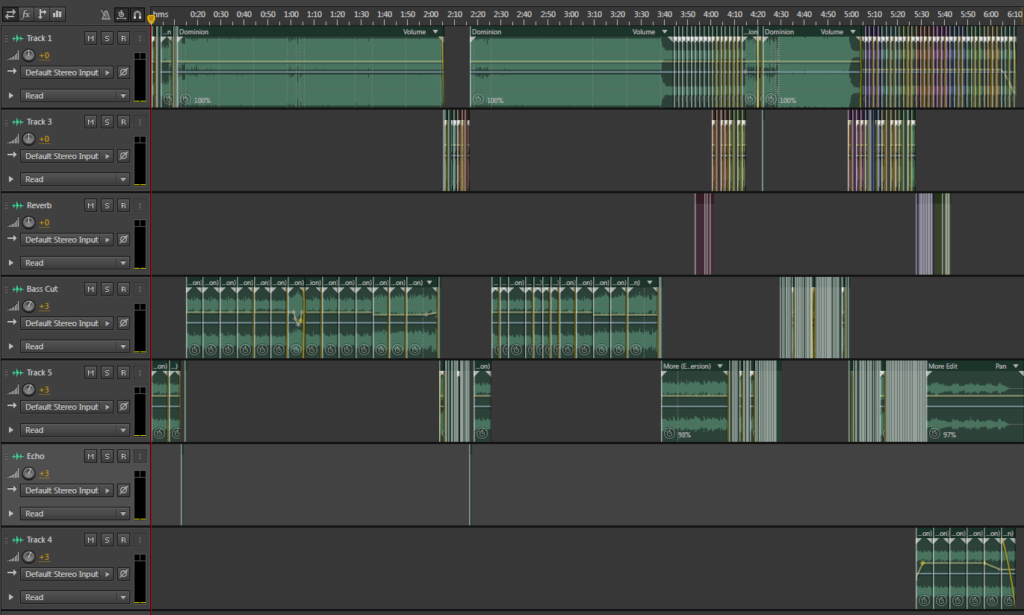This screenshot has width=1024, height=615.
Task: Expand the Track 5 automation lane triangle
Action: (x=12, y=430)
